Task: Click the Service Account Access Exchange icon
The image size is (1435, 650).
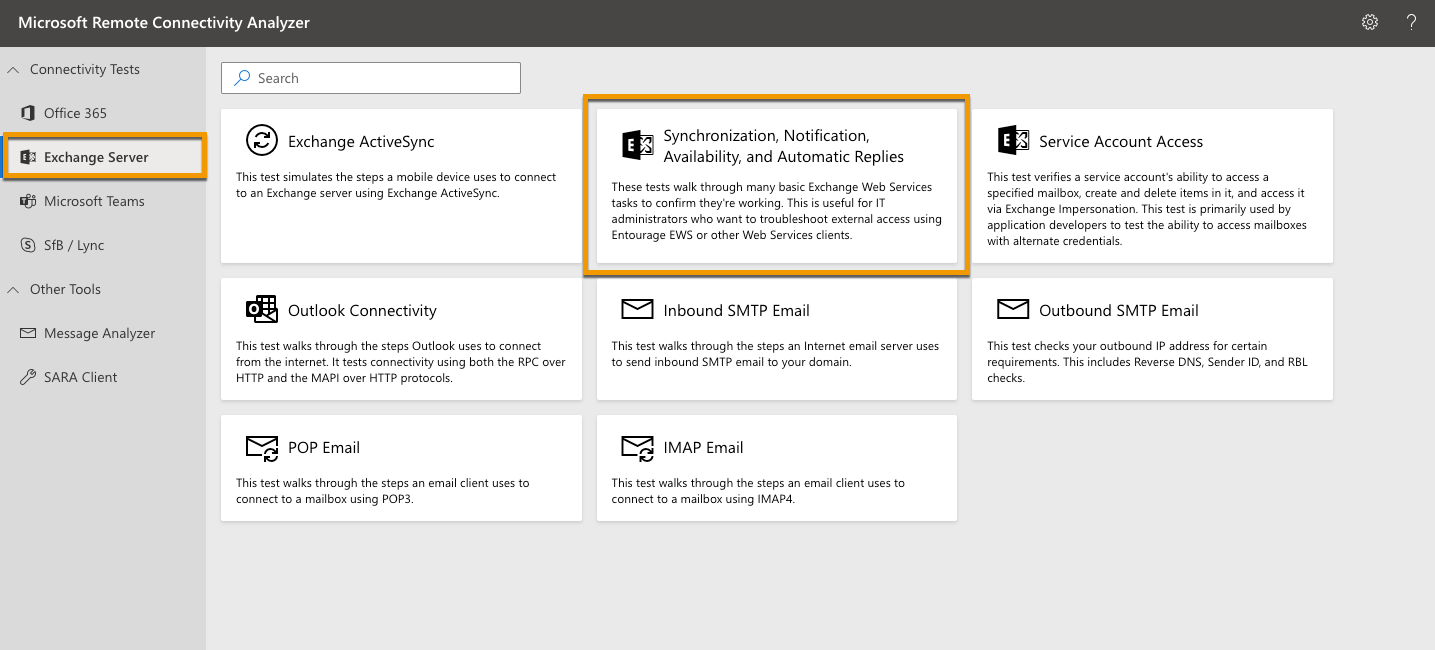Action: (1013, 141)
